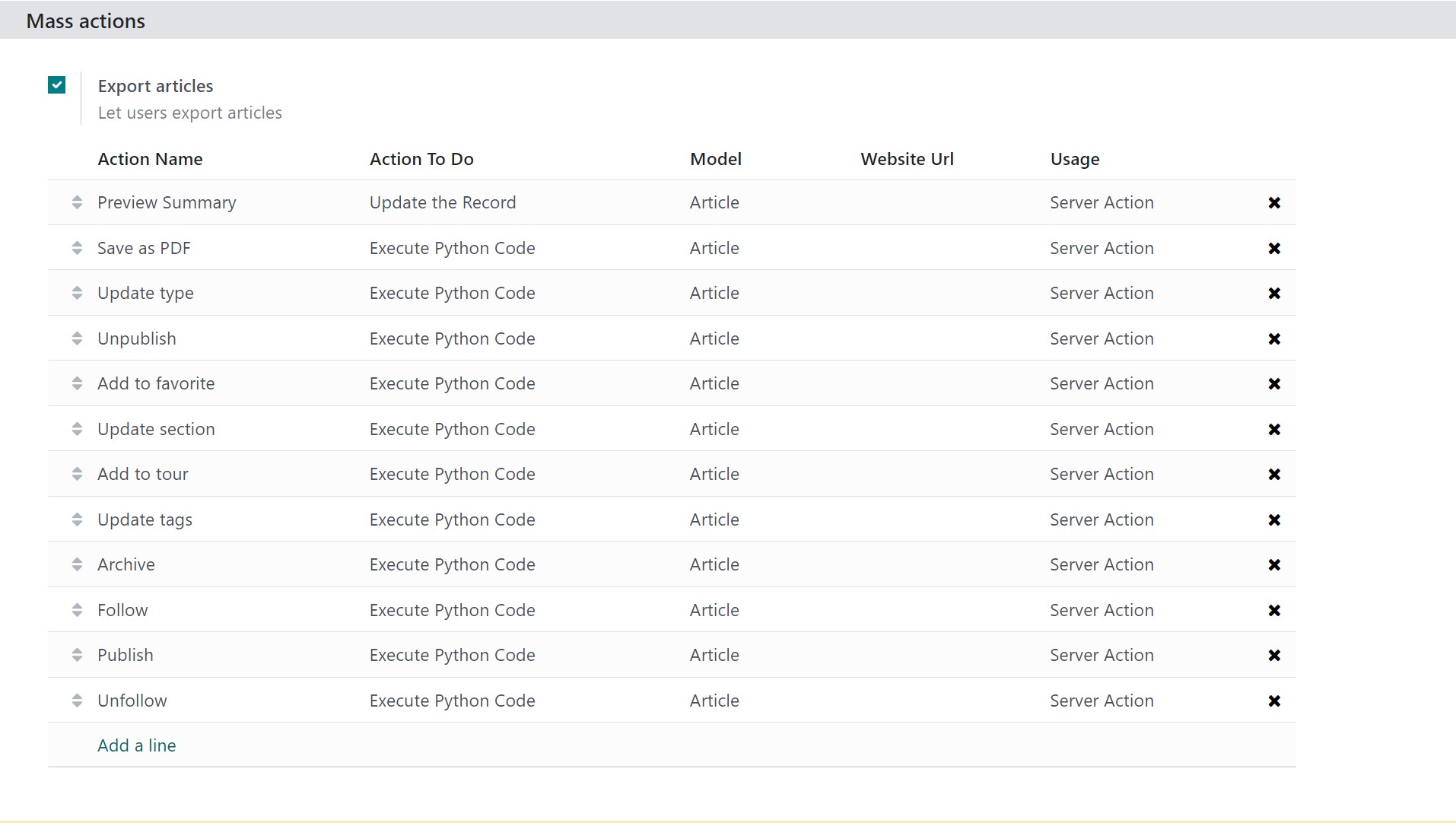Select the Add to favorite action
1456x823 pixels.
[156, 383]
